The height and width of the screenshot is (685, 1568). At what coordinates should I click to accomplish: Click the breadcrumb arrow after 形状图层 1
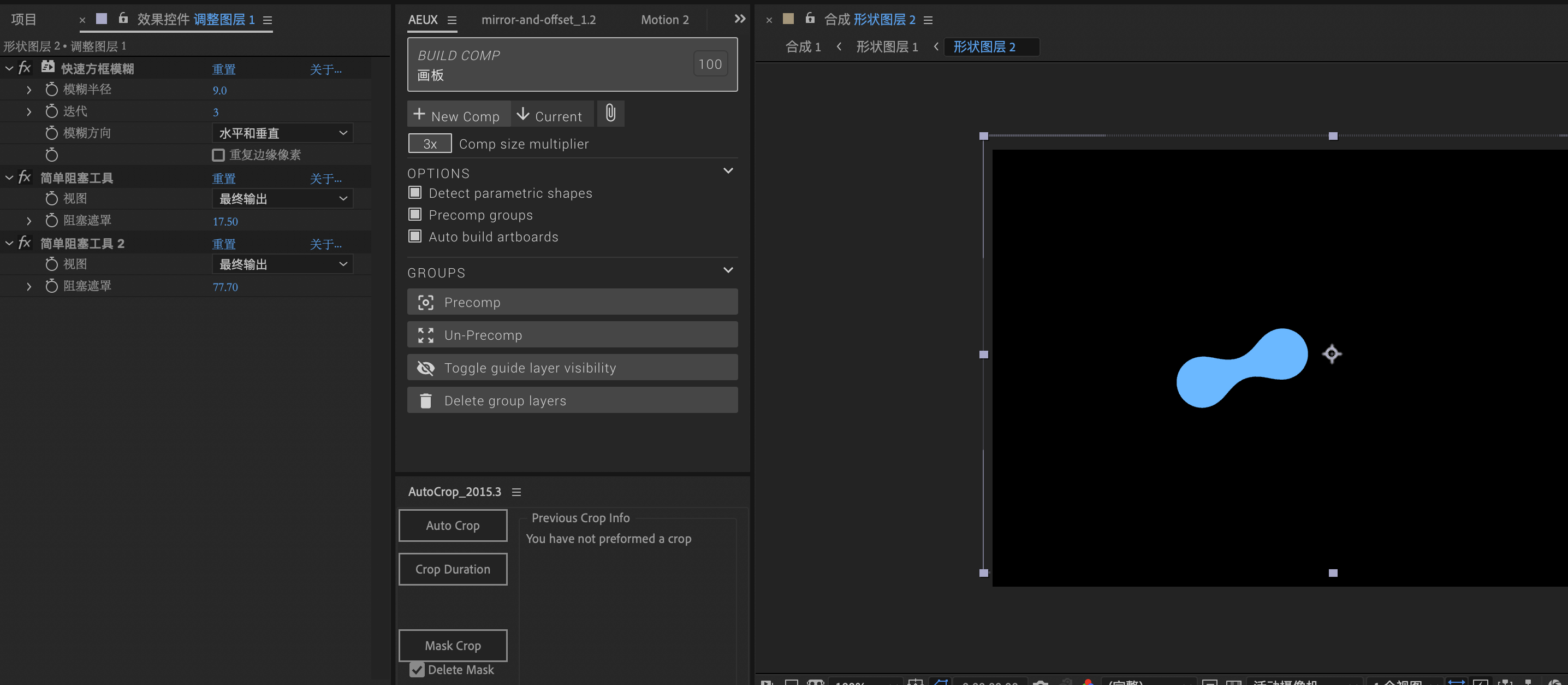coord(936,46)
